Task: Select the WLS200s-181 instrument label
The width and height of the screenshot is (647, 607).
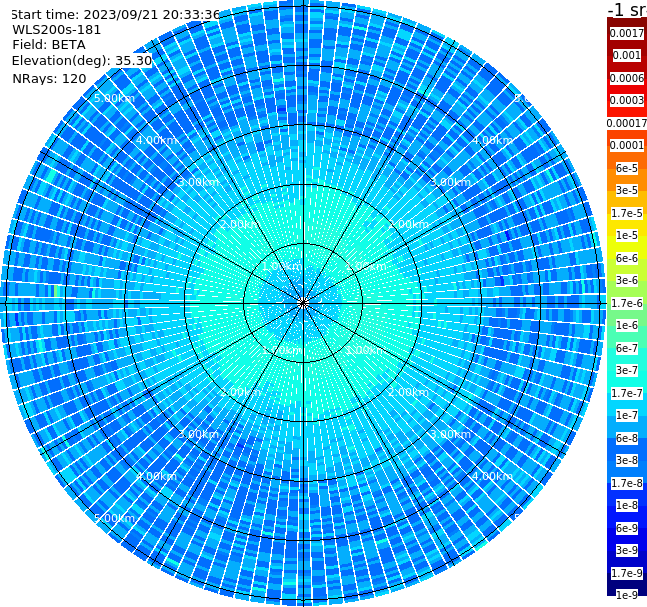Action: tap(57, 30)
